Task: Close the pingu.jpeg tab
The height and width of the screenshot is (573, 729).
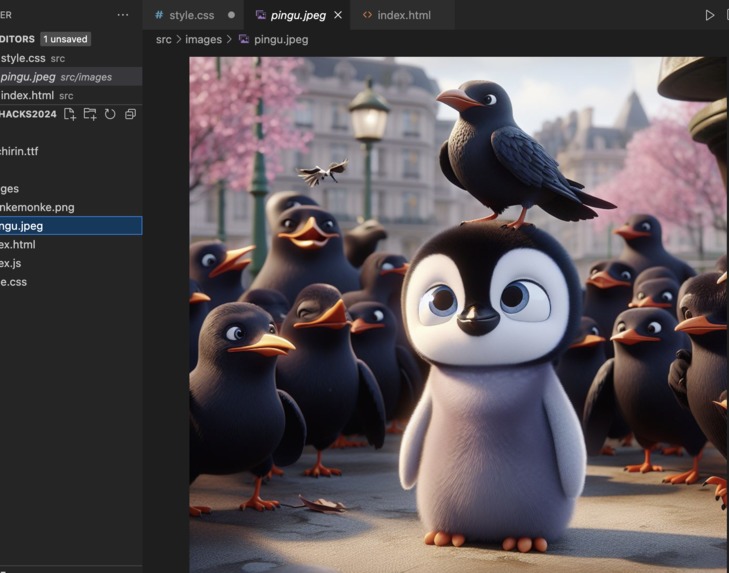Action: click(338, 15)
